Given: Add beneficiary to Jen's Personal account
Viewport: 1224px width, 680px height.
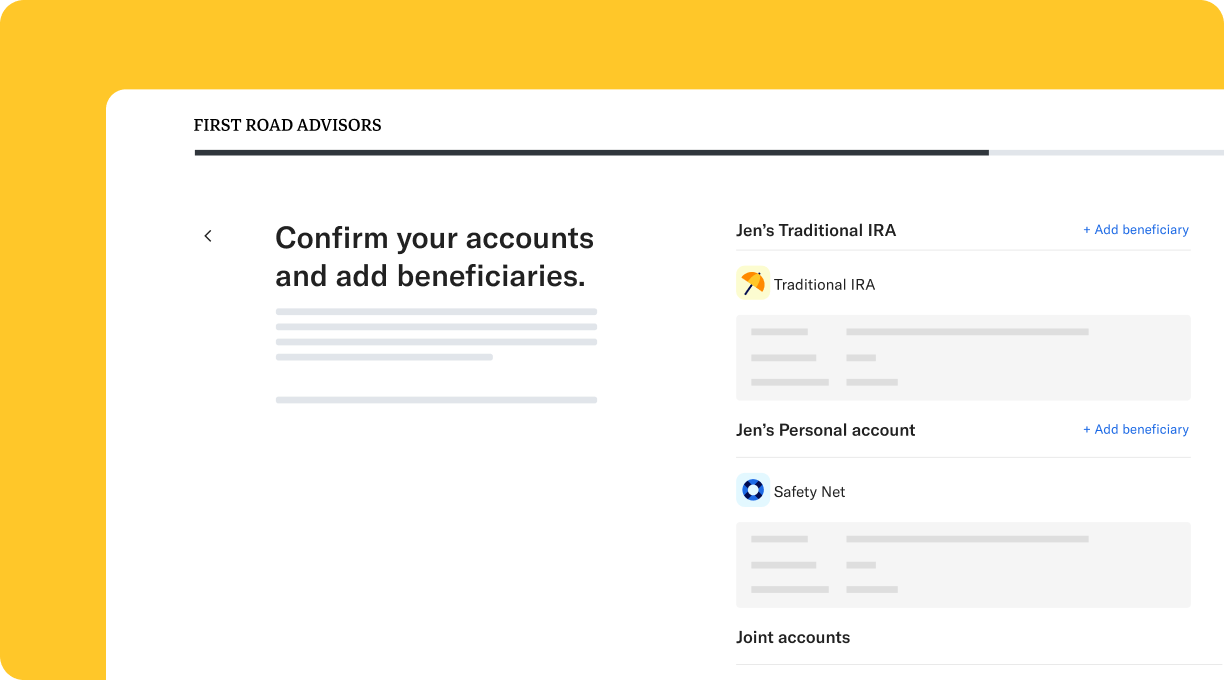Looking at the screenshot, I should tap(1136, 429).
